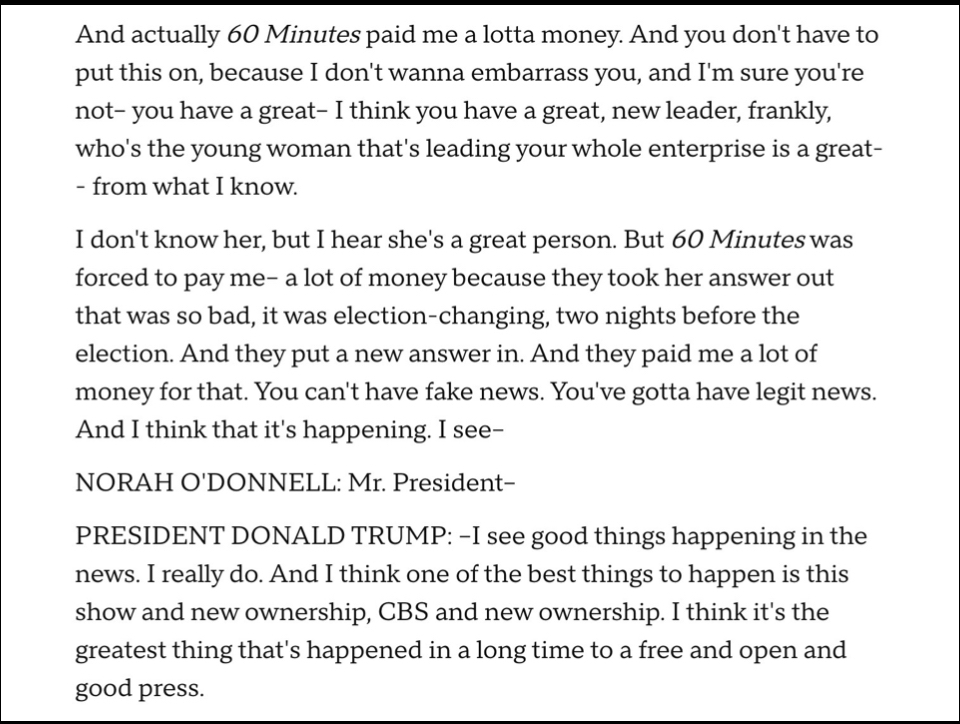Click italic "60 Minutes" in the first paragraph
This screenshot has height=724, width=960.
(x=293, y=35)
